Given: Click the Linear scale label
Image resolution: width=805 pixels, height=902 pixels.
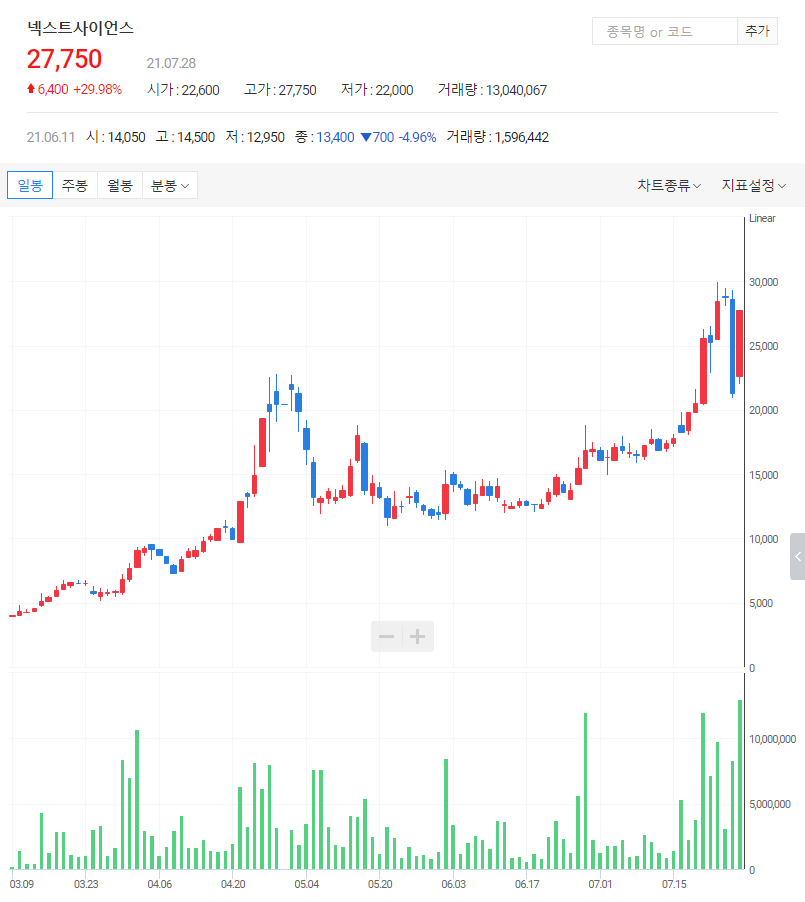Looking at the screenshot, I should click(x=762, y=219).
